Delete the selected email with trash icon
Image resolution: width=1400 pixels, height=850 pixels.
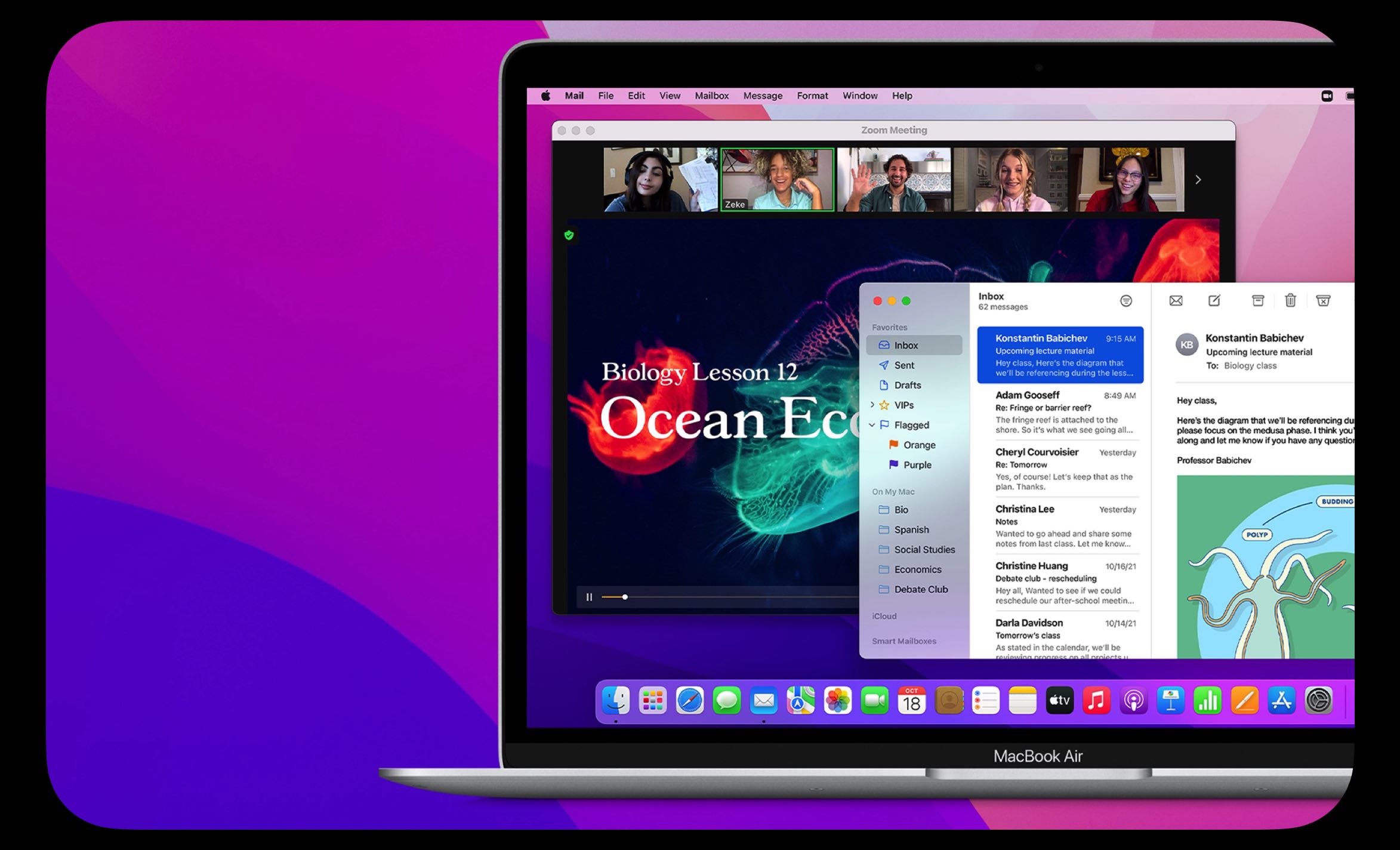[x=1290, y=300]
